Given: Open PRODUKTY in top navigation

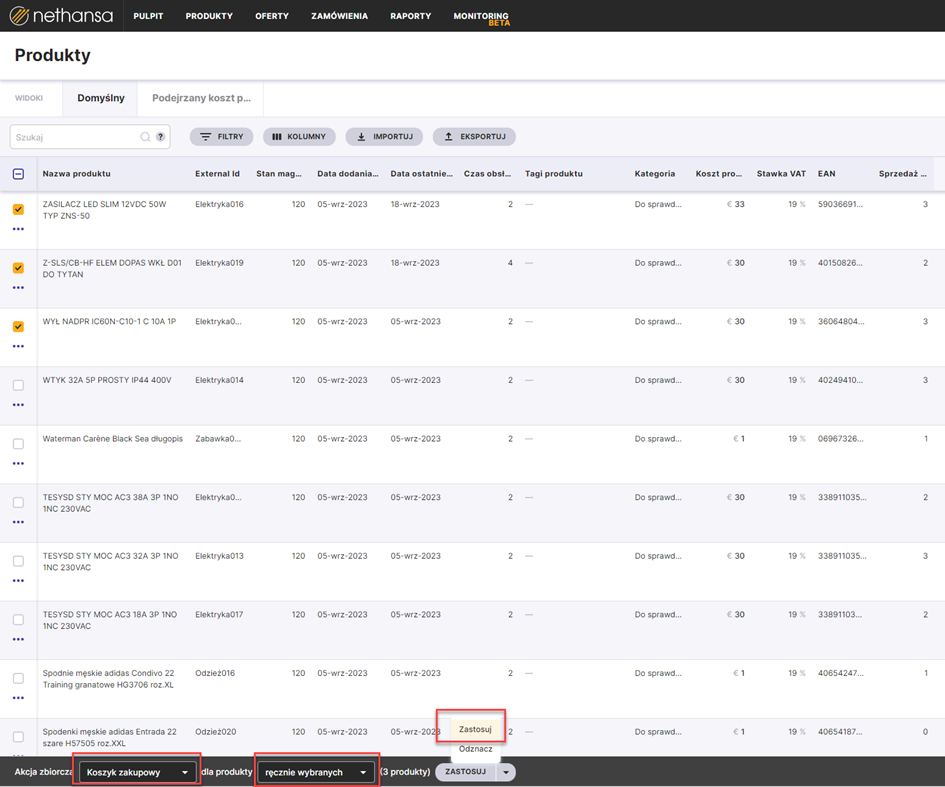Looking at the screenshot, I should point(209,16).
